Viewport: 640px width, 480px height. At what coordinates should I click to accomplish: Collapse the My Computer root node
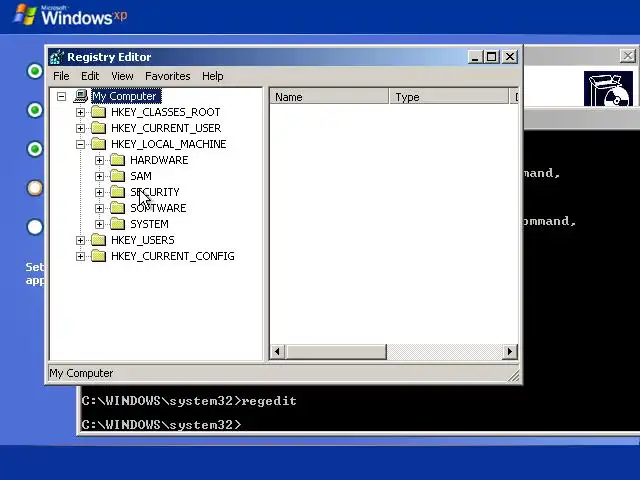pyautogui.click(x=61, y=96)
